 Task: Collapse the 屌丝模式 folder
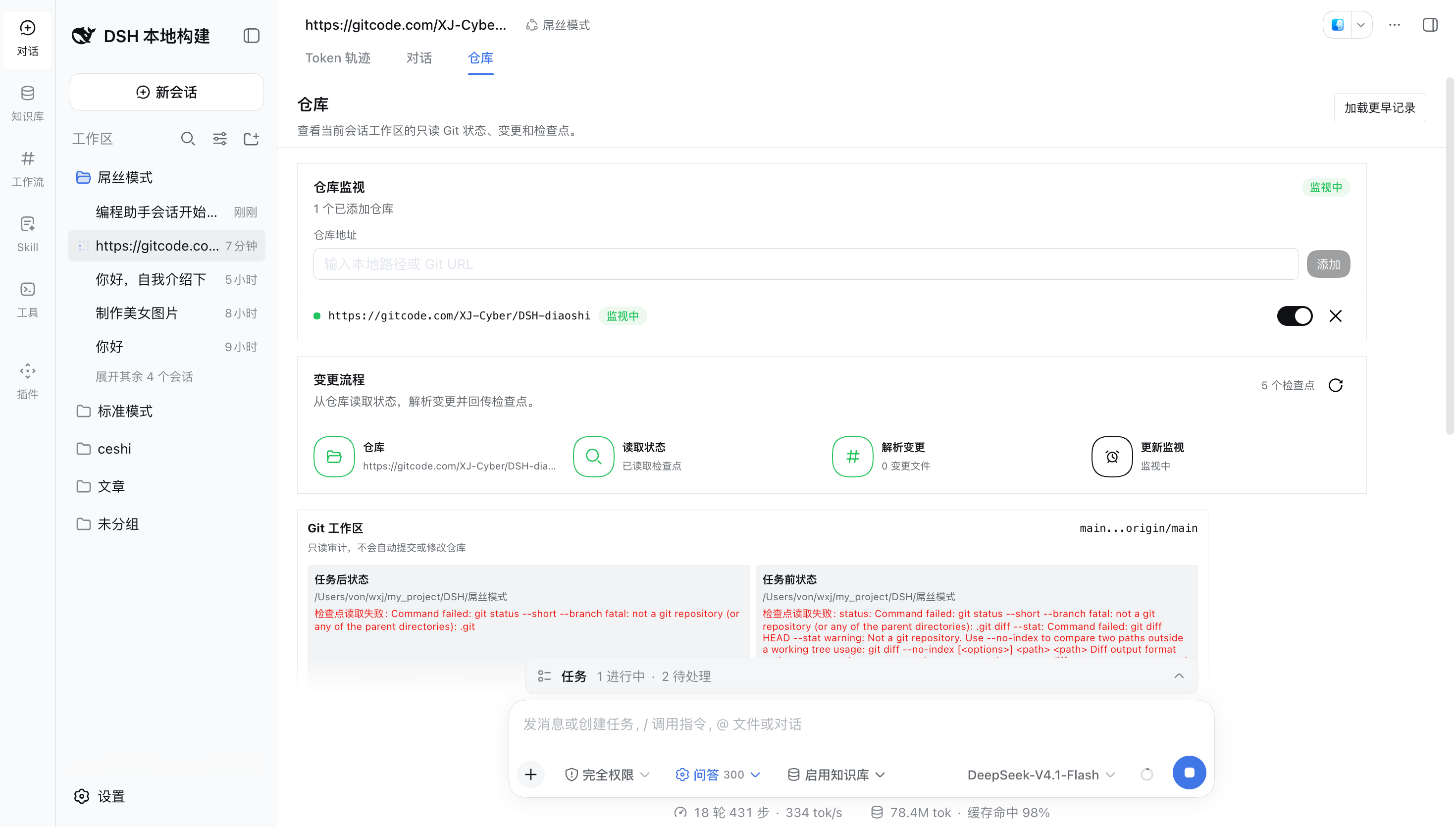166,177
